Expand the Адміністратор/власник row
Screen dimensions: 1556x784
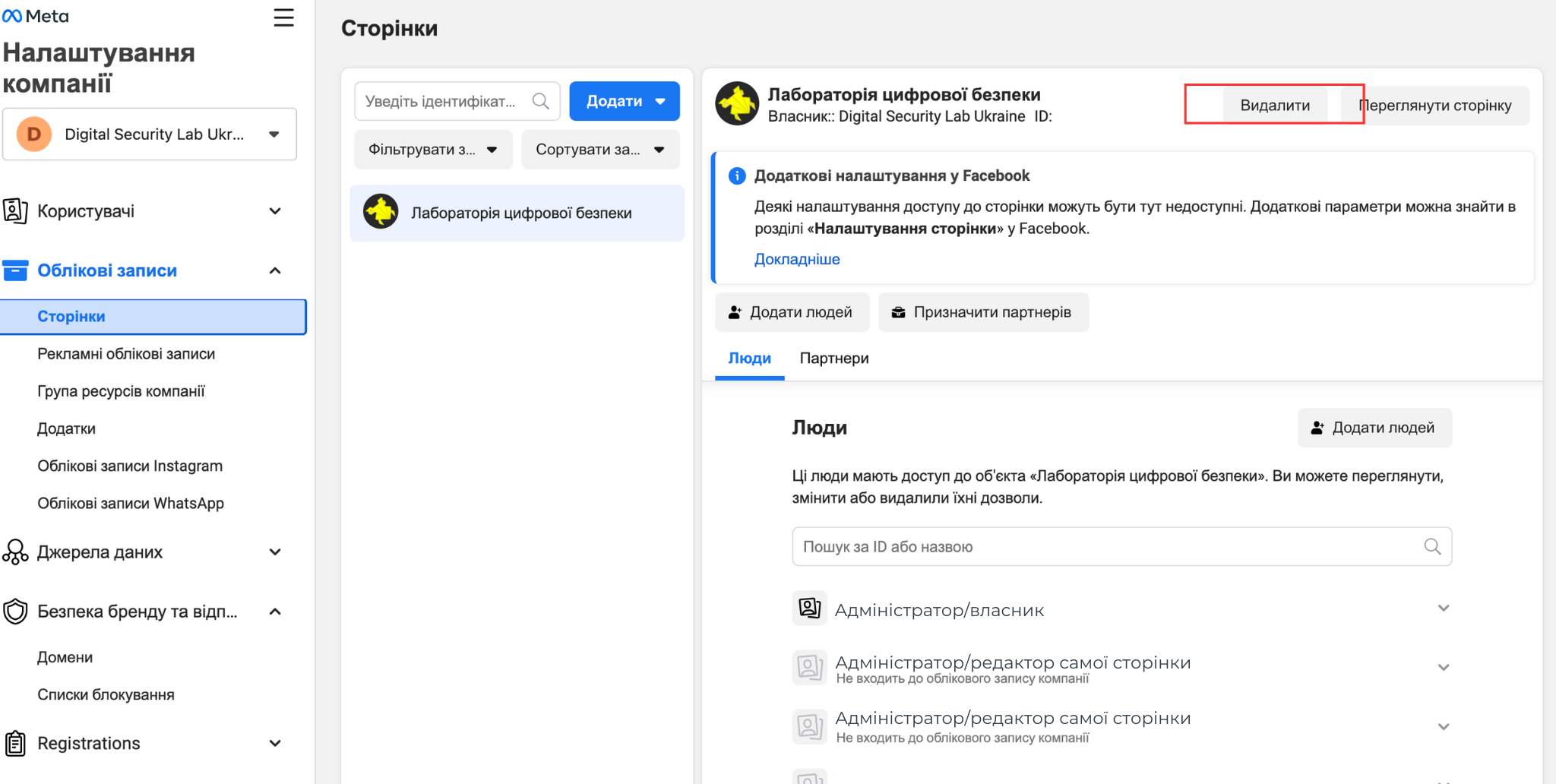coord(1443,609)
